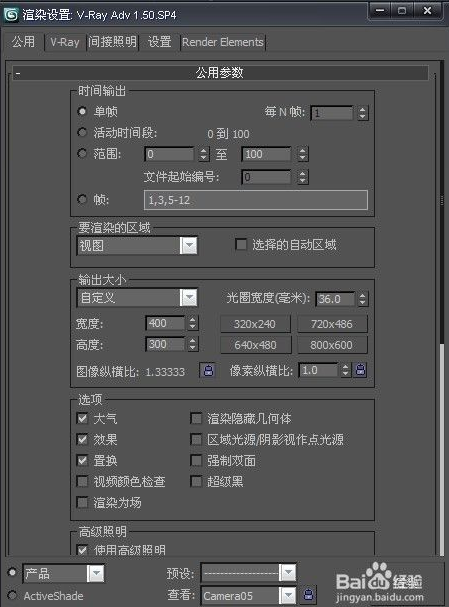The width and height of the screenshot is (449, 607).
Task: Click the 像素纵横比 value field
Action: [319, 370]
